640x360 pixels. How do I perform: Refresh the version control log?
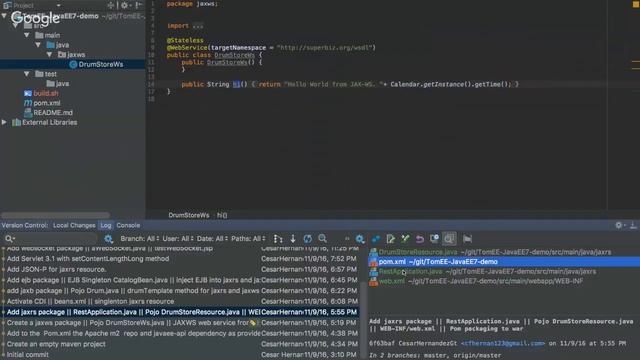(307, 239)
